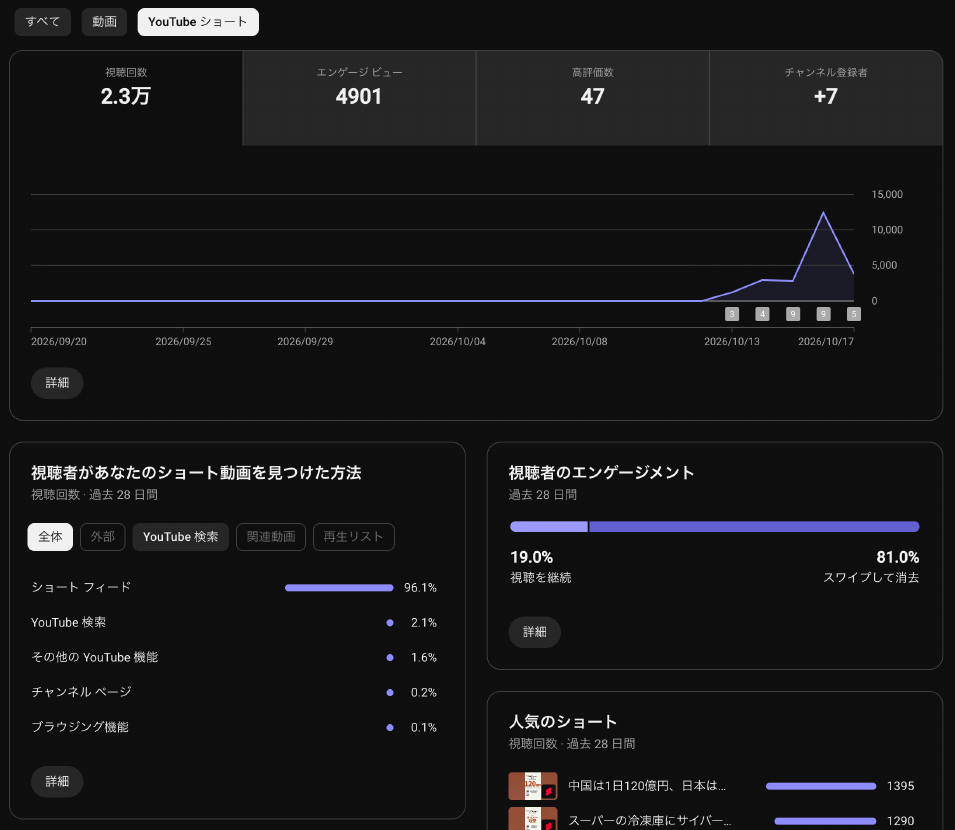The height and width of the screenshot is (830, 955).
Task: Open thumbnail of スーパーの冷凍庫にサイバー short
Action: [x=533, y=819]
